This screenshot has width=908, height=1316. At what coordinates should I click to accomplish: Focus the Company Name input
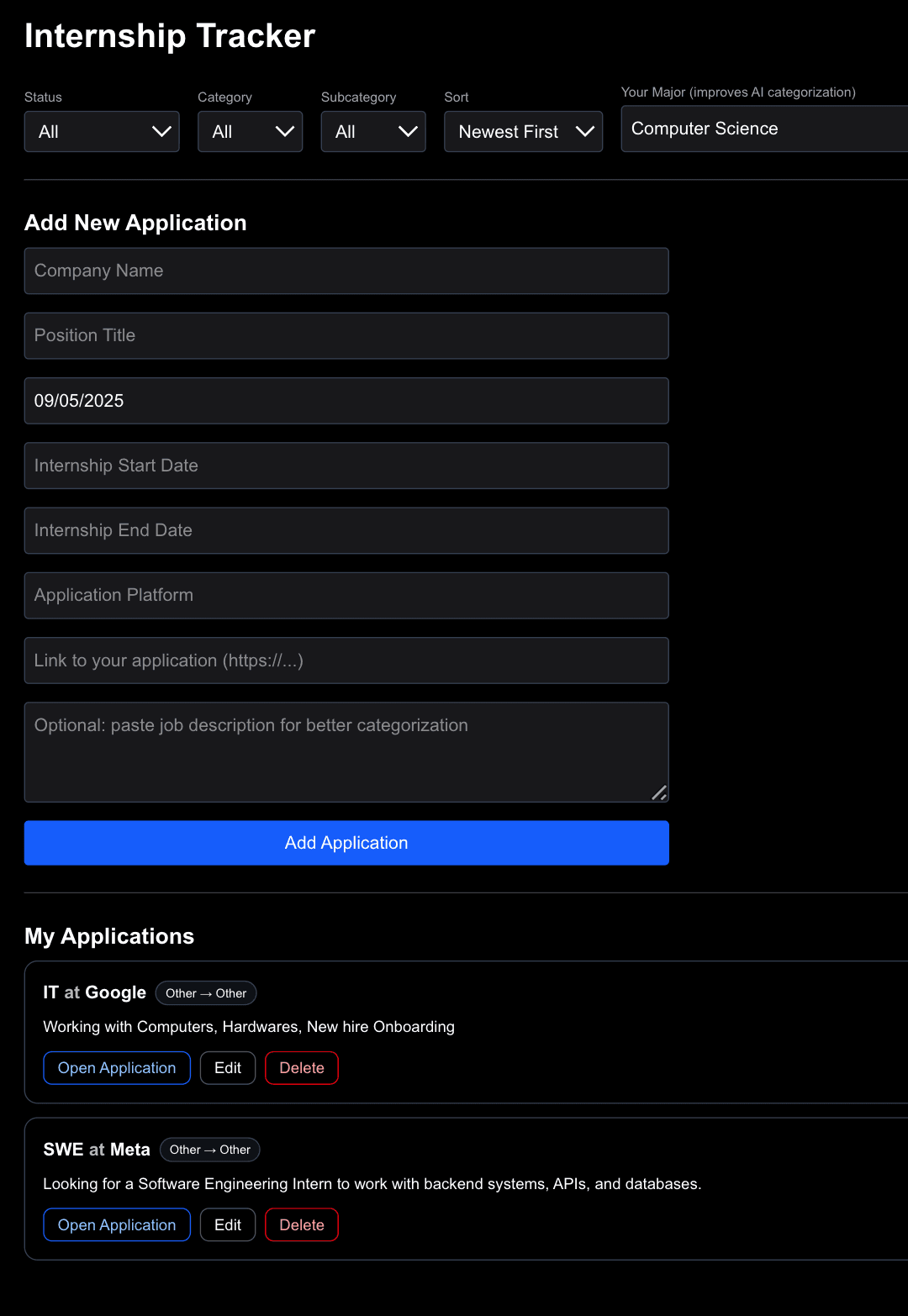(x=346, y=271)
